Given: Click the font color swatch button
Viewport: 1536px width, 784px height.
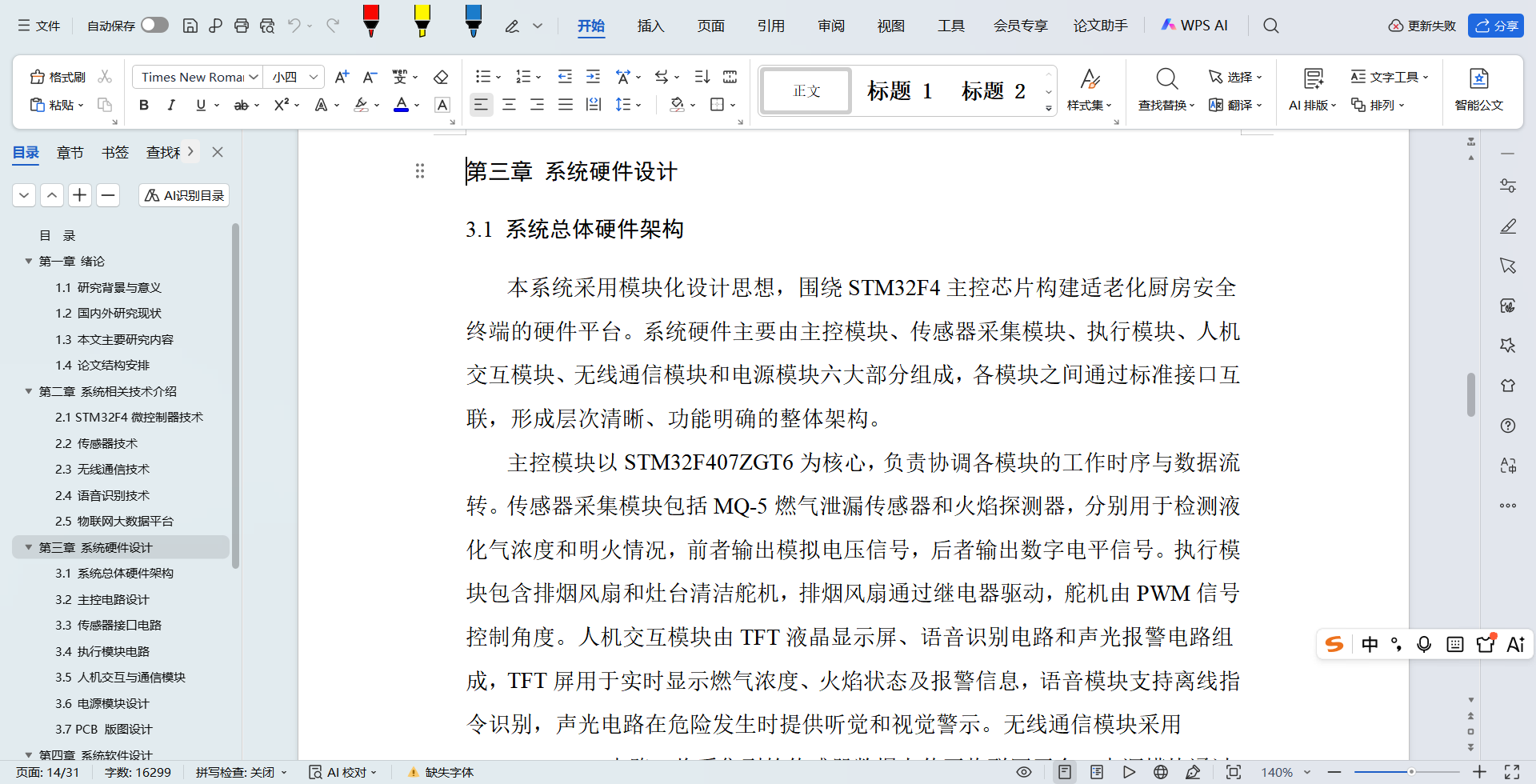Looking at the screenshot, I should click(402, 105).
